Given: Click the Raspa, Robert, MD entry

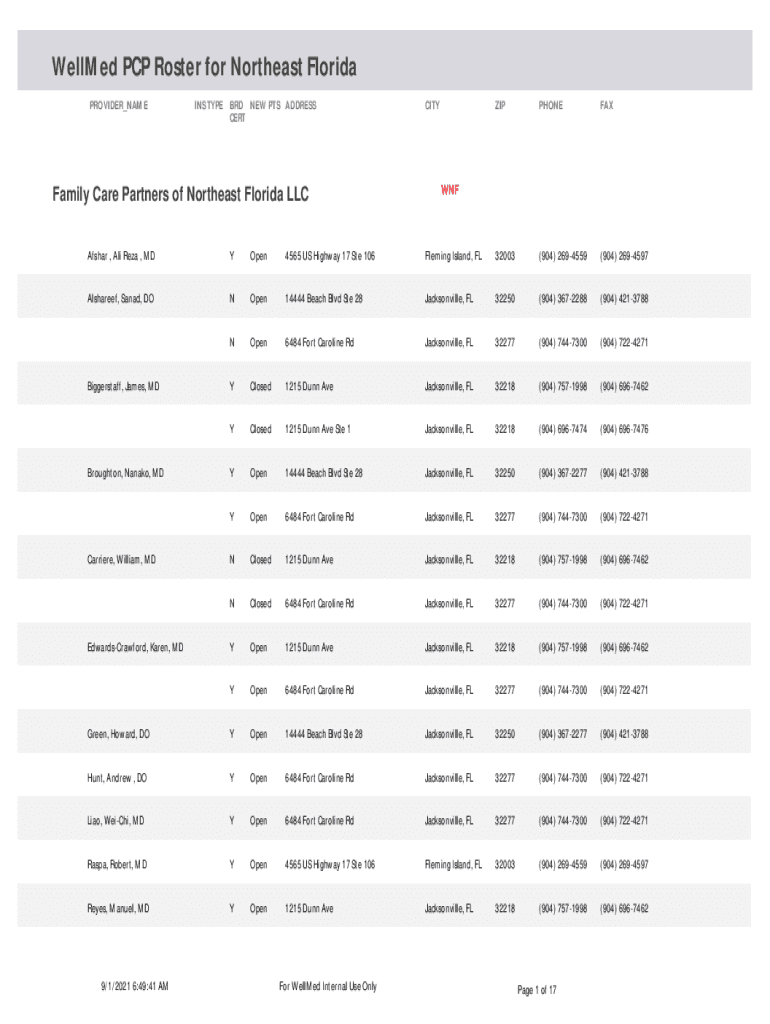Looking at the screenshot, I should click(117, 864).
